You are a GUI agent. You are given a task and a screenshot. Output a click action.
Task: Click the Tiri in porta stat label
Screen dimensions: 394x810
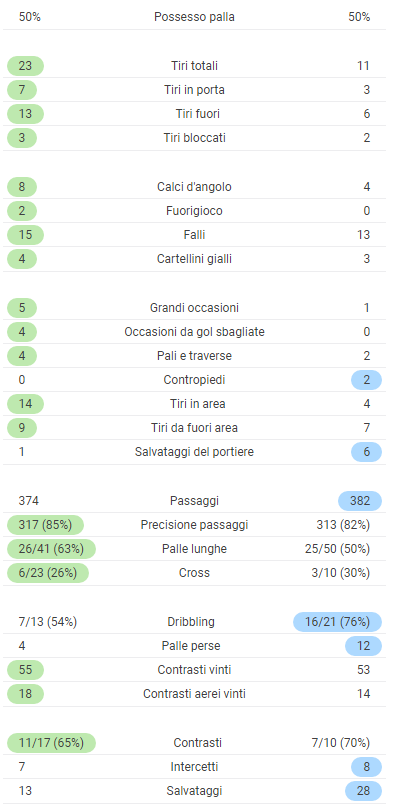[x=194, y=90]
